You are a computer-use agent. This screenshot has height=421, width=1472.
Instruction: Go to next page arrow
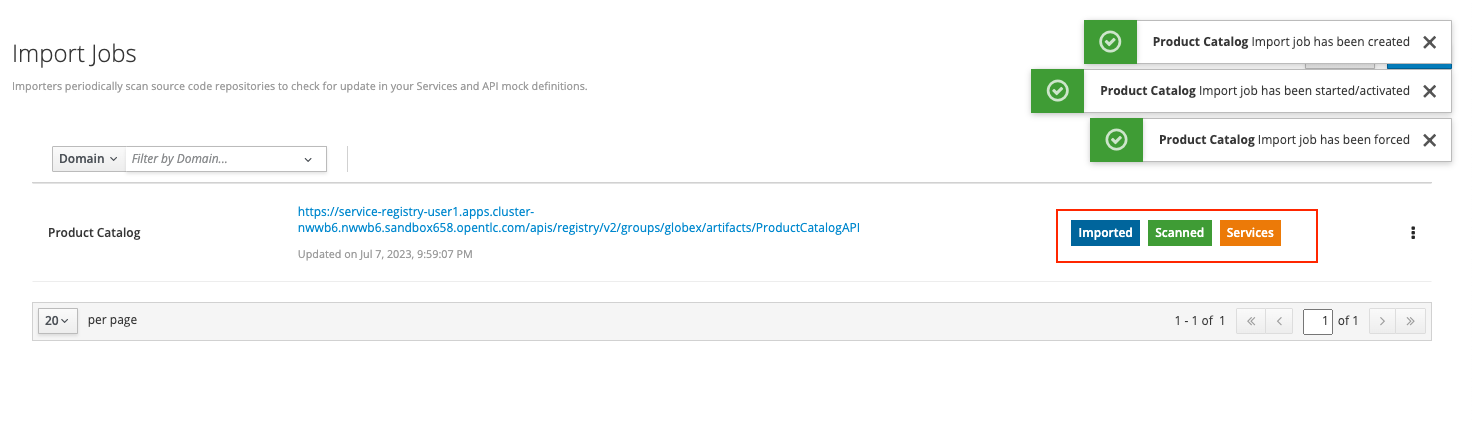pos(1382,321)
